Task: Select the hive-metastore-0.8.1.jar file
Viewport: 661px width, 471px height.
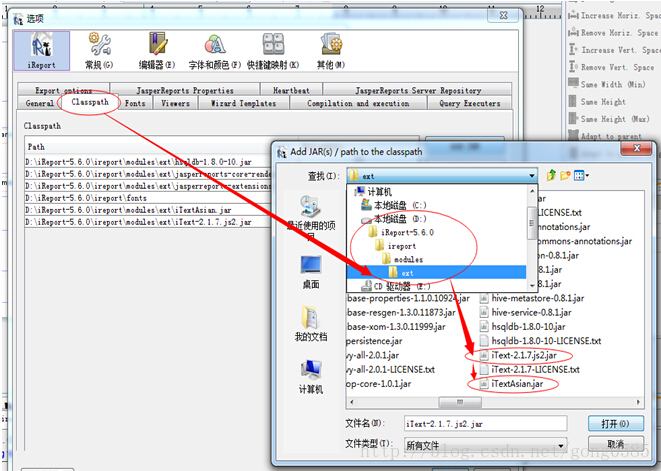Action: 532,298
